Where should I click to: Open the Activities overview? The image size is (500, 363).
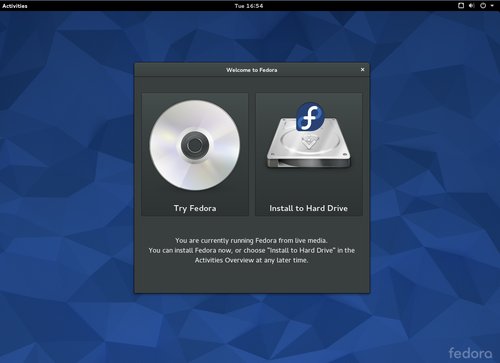point(15,6)
